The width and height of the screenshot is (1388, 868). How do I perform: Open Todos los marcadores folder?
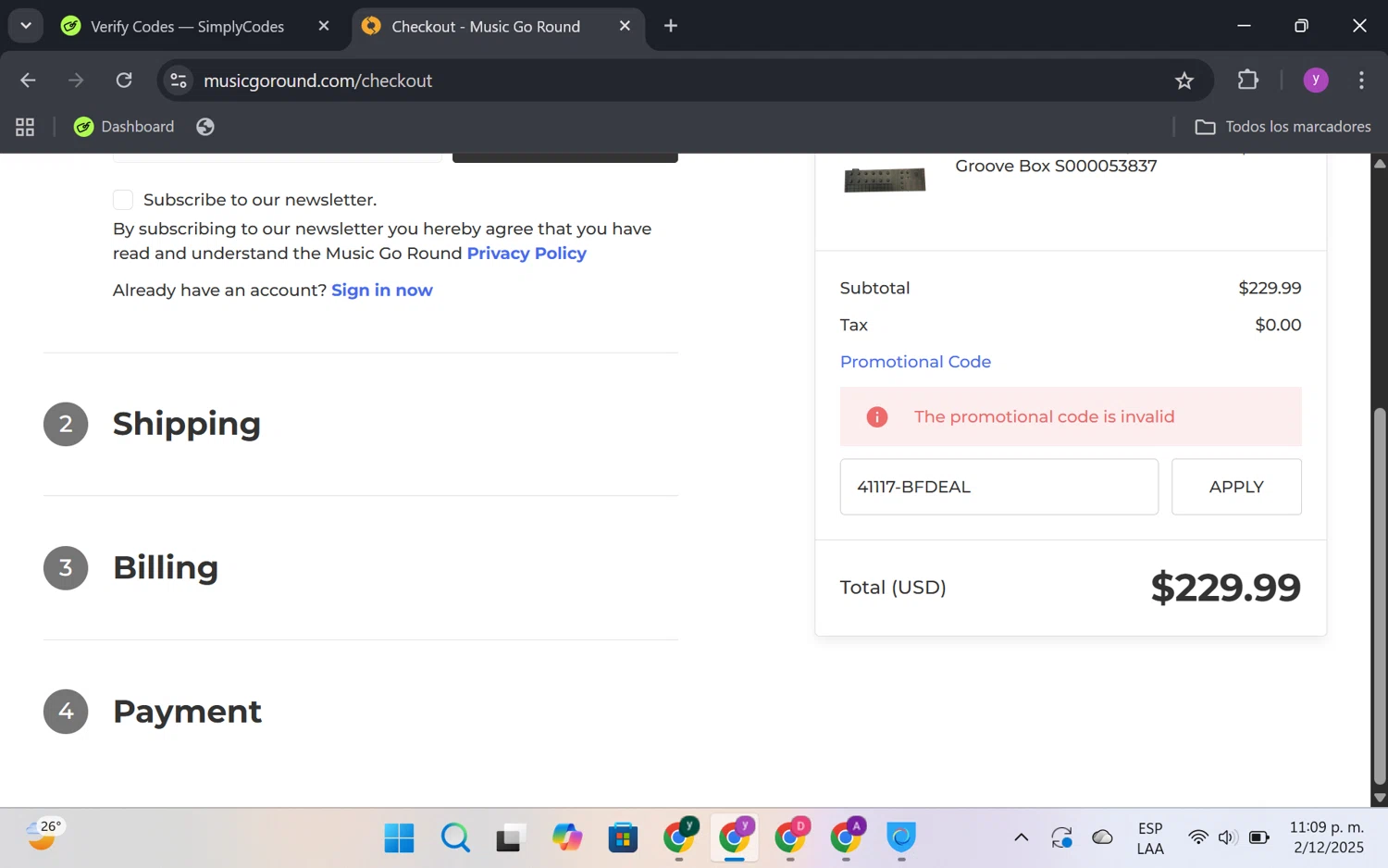[x=1283, y=127]
